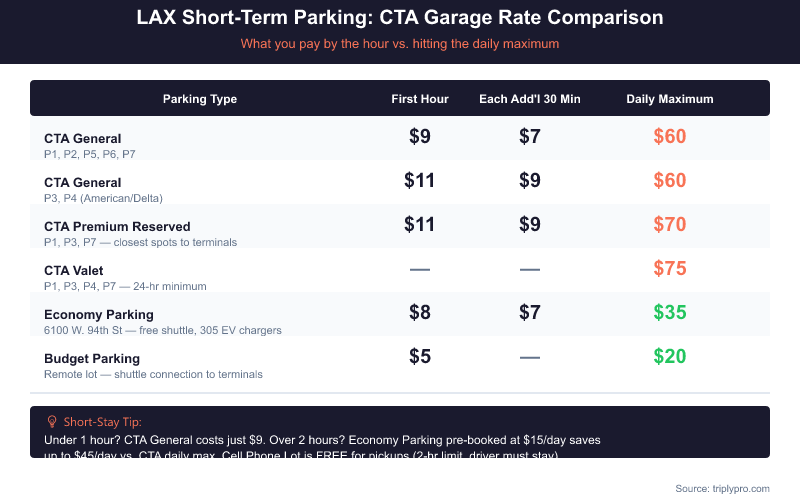Screen dimensions: 800x500
Task: Click the triplypro.com source link
Action: 722,488
